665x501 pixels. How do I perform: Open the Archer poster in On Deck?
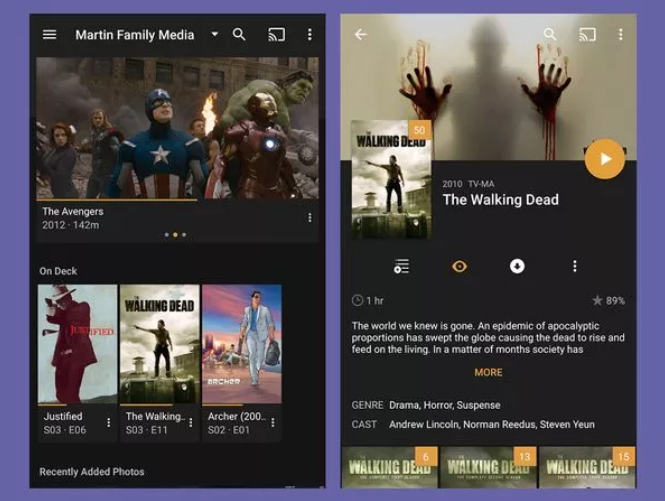(x=242, y=344)
